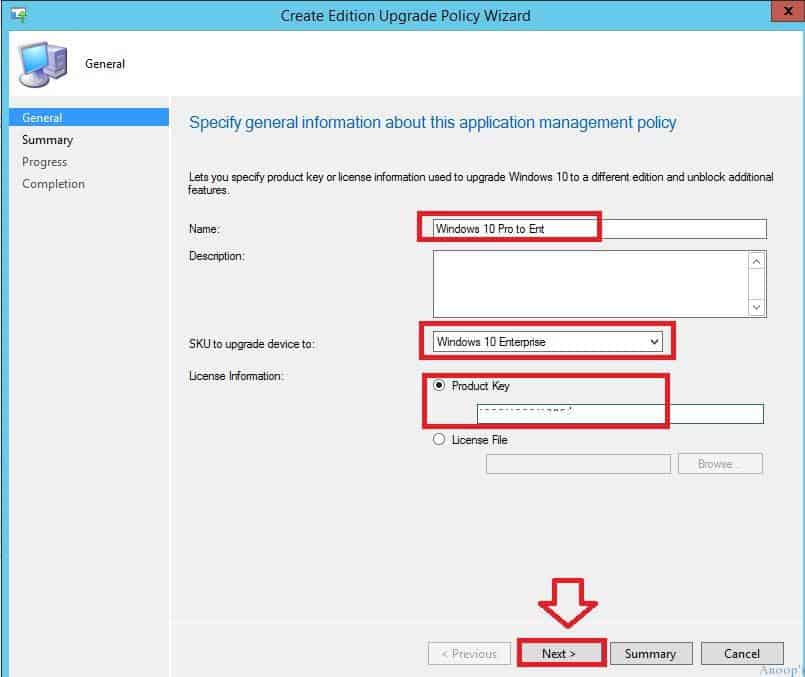Click the Product Key input field

(x=620, y=414)
